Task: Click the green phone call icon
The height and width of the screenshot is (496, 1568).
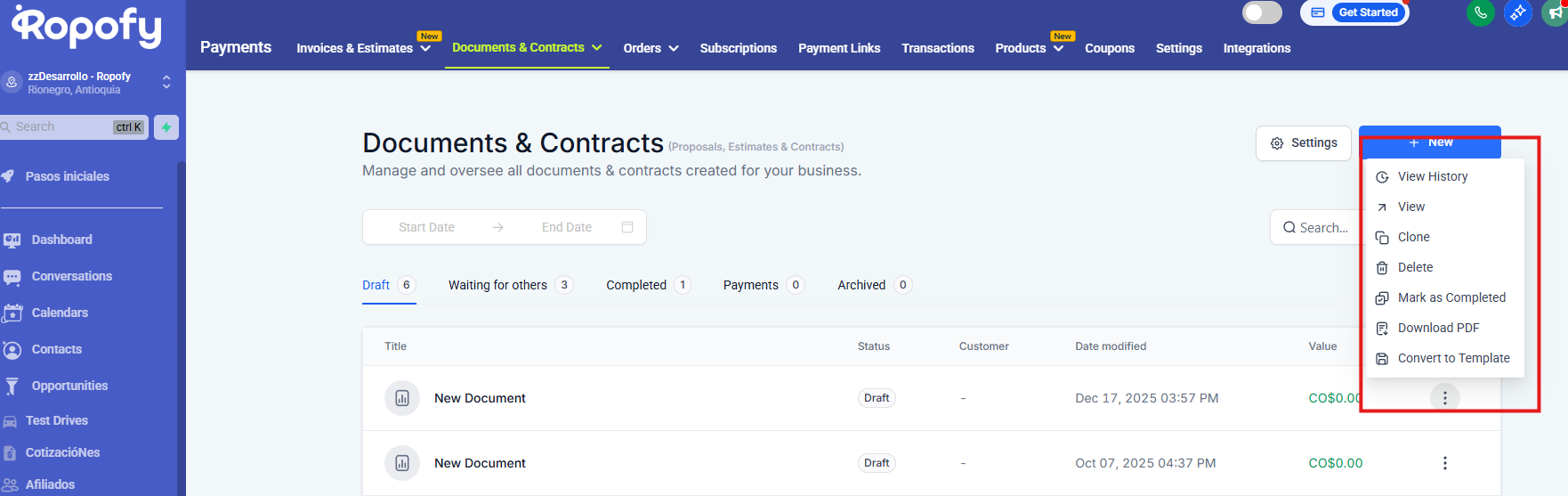Action: [1480, 12]
